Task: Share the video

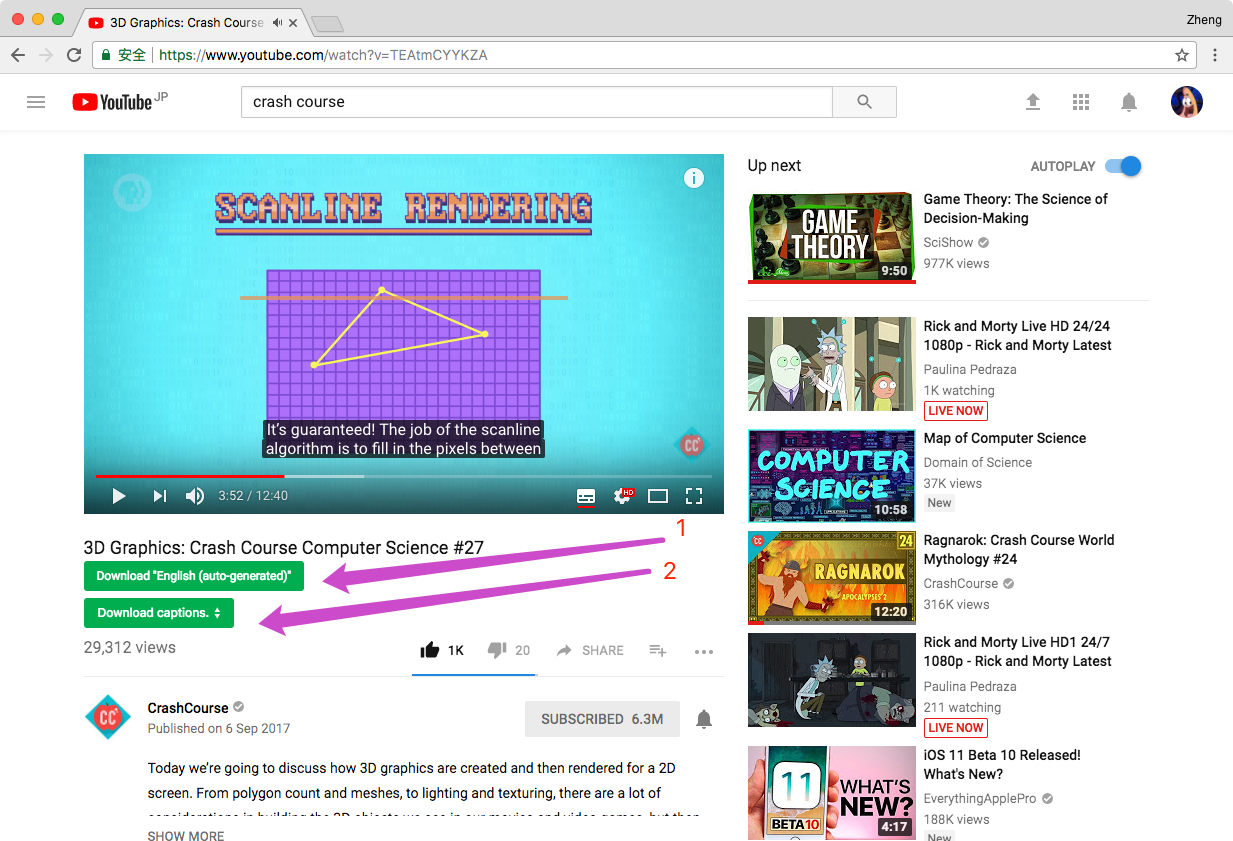Action: [x=590, y=650]
